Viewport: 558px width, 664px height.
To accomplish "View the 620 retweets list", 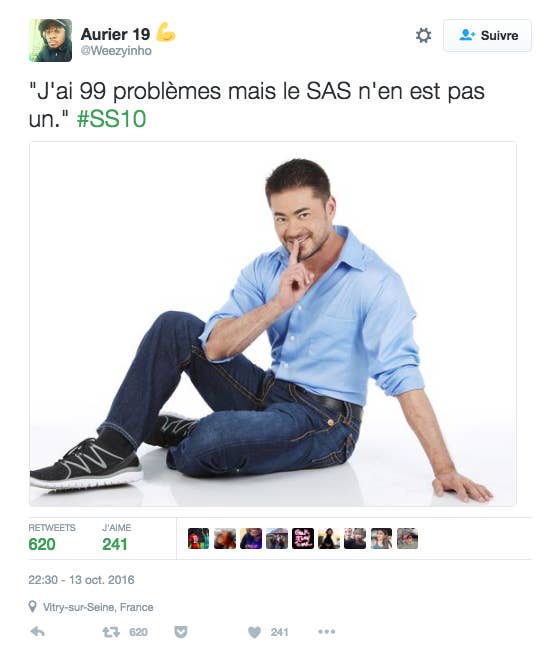I will click(52, 537).
